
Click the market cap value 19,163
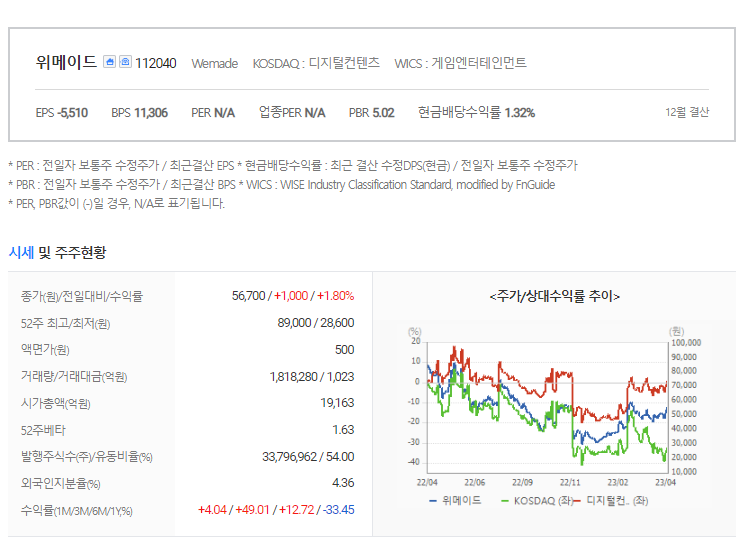click(x=337, y=403)
